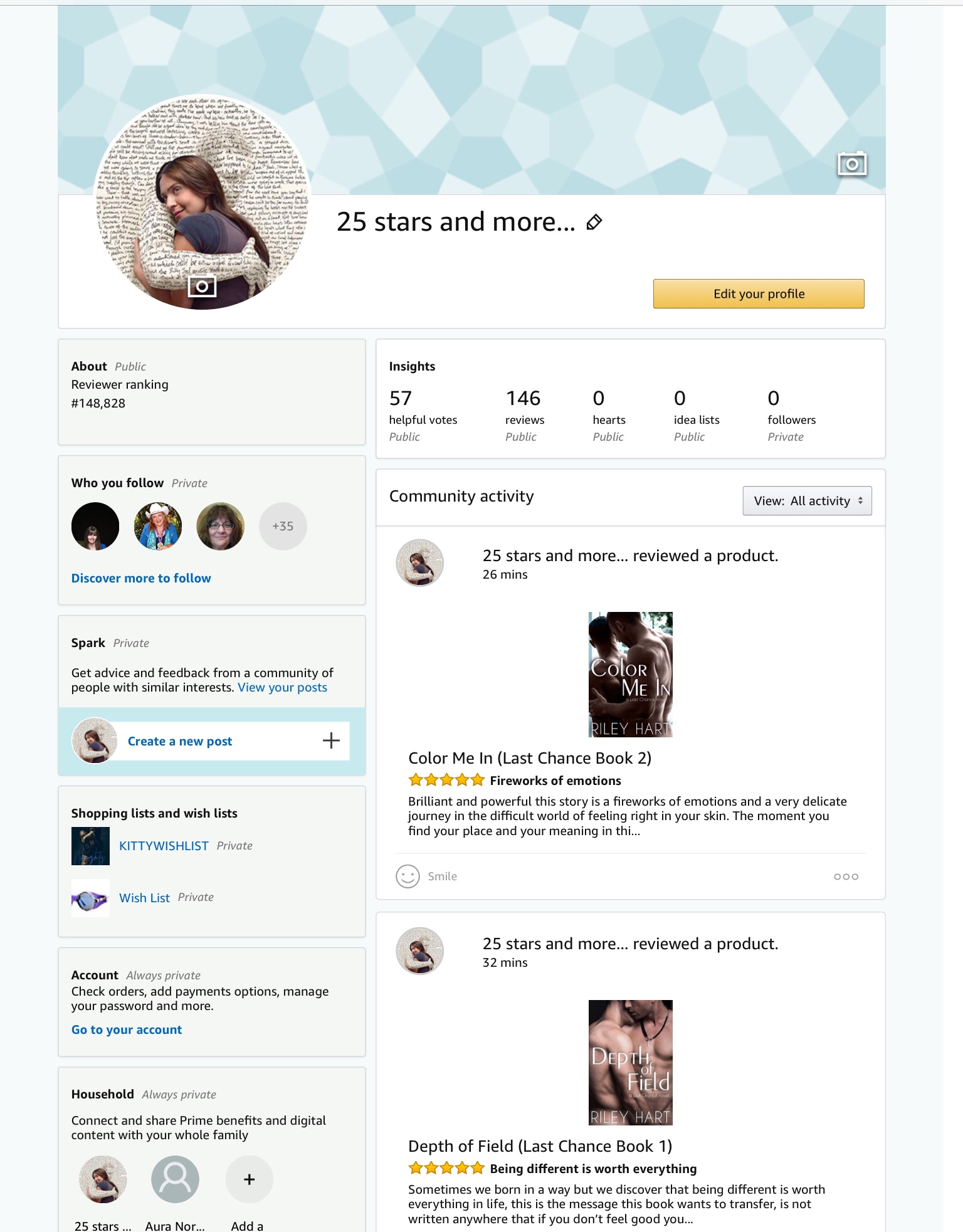Click the pencil icon to edit the name

pos(594,222)
